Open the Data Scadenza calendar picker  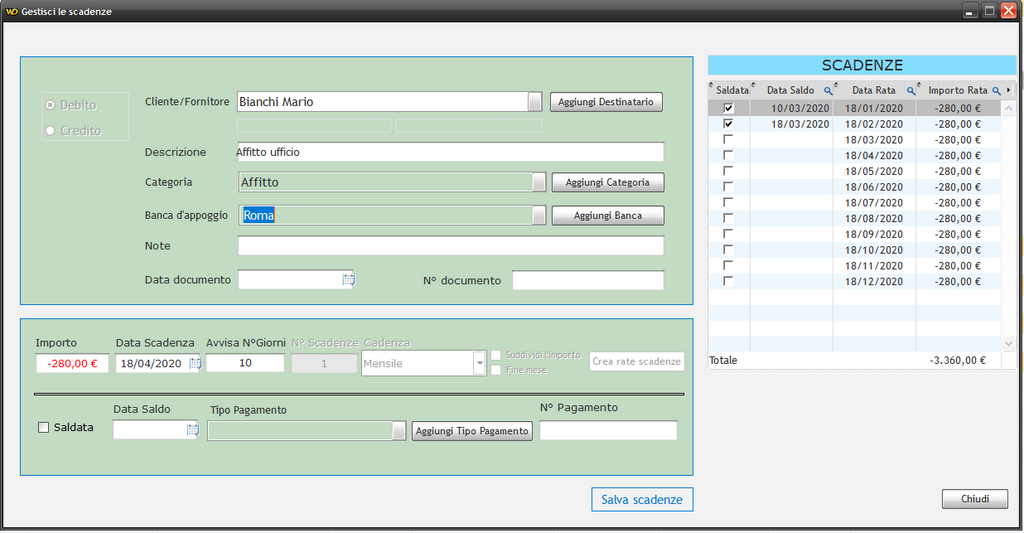tap(195, 363)
